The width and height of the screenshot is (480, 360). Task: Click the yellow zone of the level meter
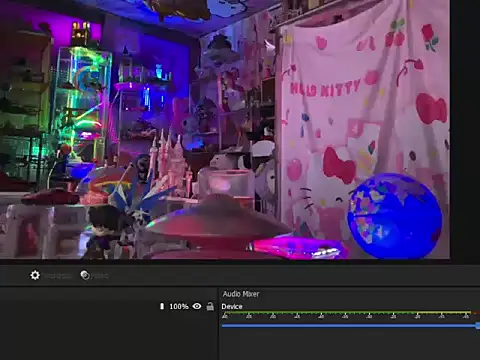(444, 313)
